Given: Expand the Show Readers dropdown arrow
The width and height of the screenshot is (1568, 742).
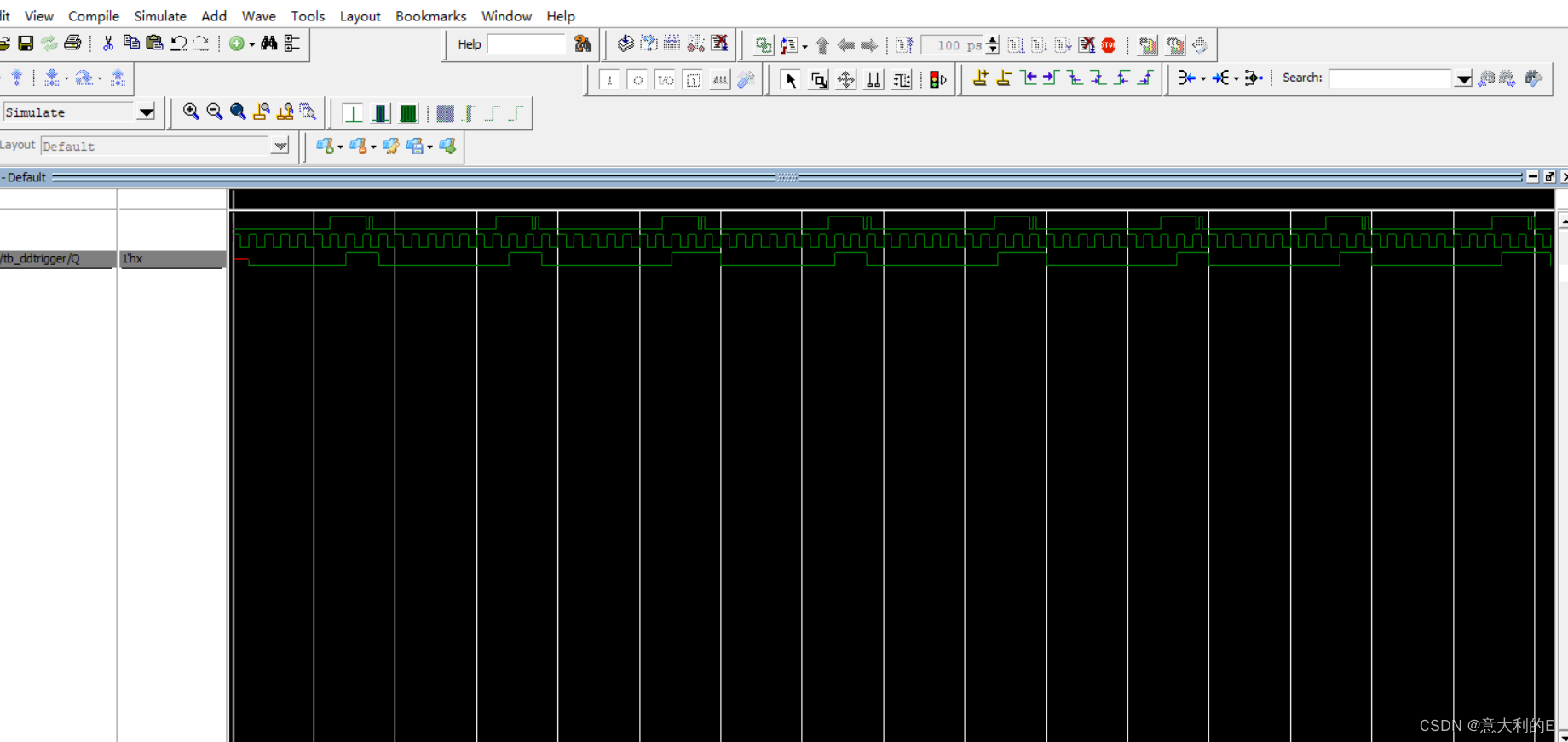Looking at the screenshot, I should point(1237,79).
